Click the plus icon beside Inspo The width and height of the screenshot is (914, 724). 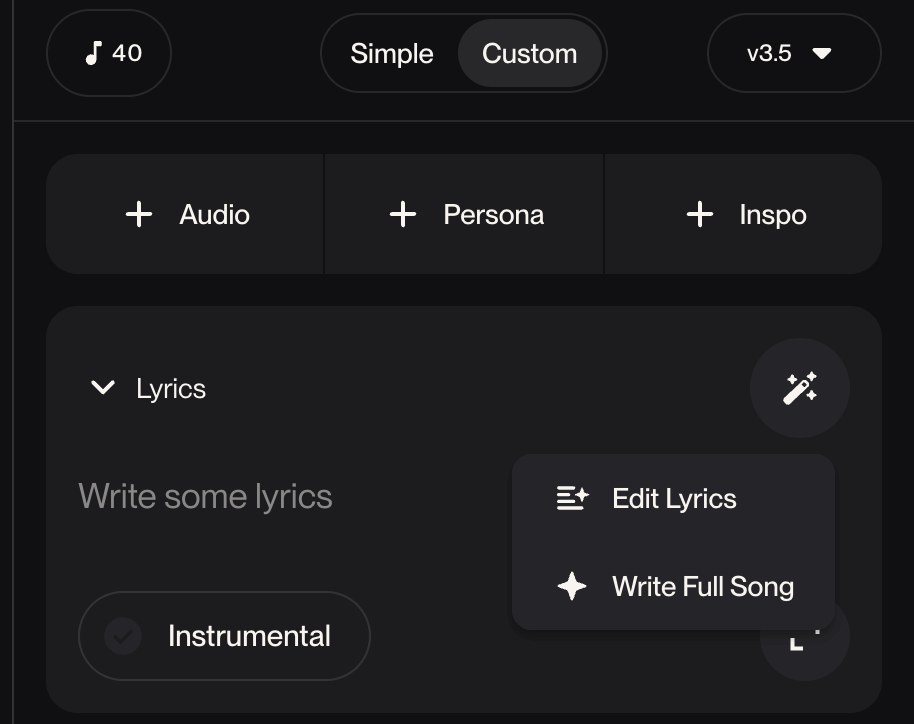pyautogui.click(x=700, y=214)
